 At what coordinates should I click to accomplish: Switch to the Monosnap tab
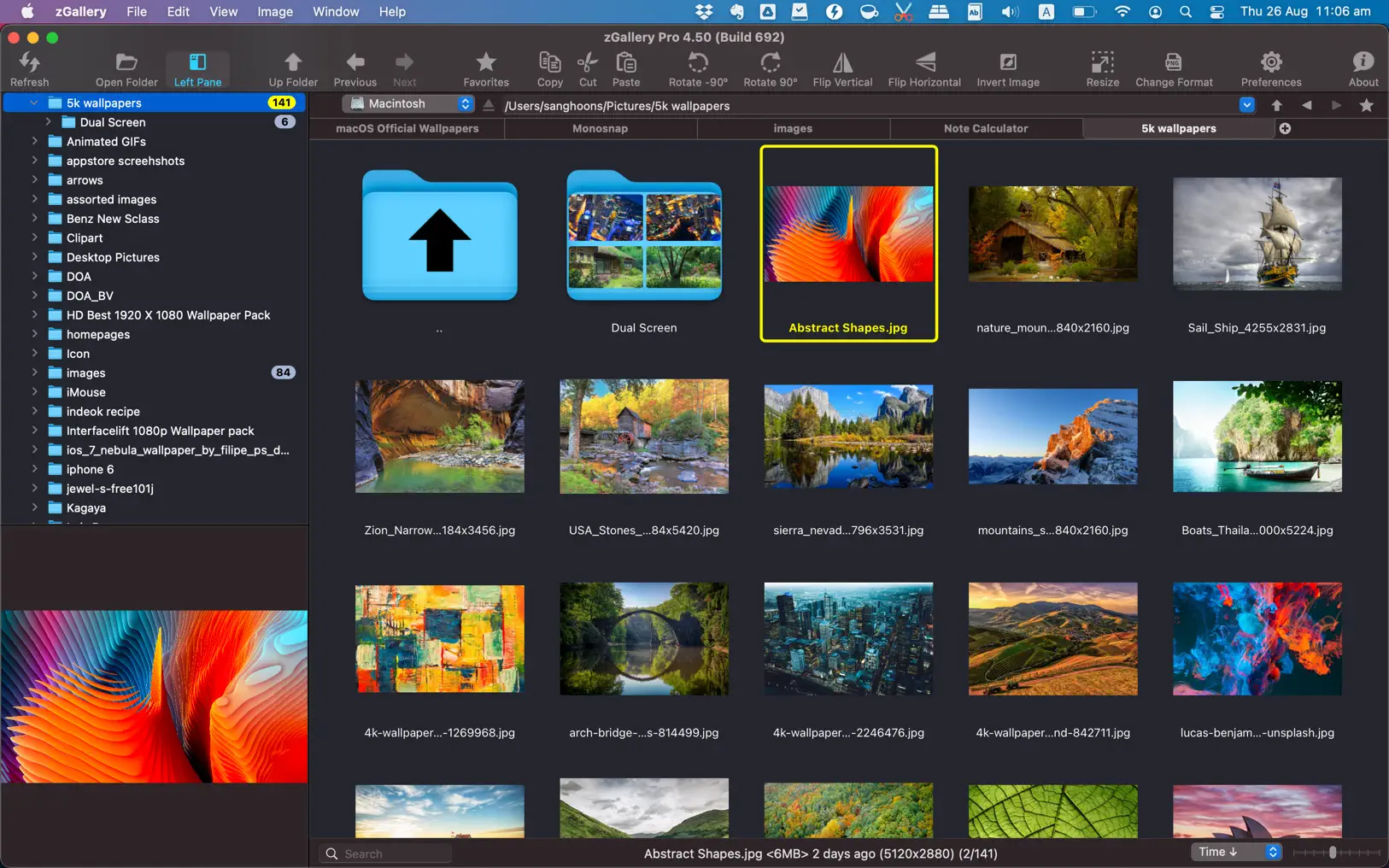click(x=600, y=128)
